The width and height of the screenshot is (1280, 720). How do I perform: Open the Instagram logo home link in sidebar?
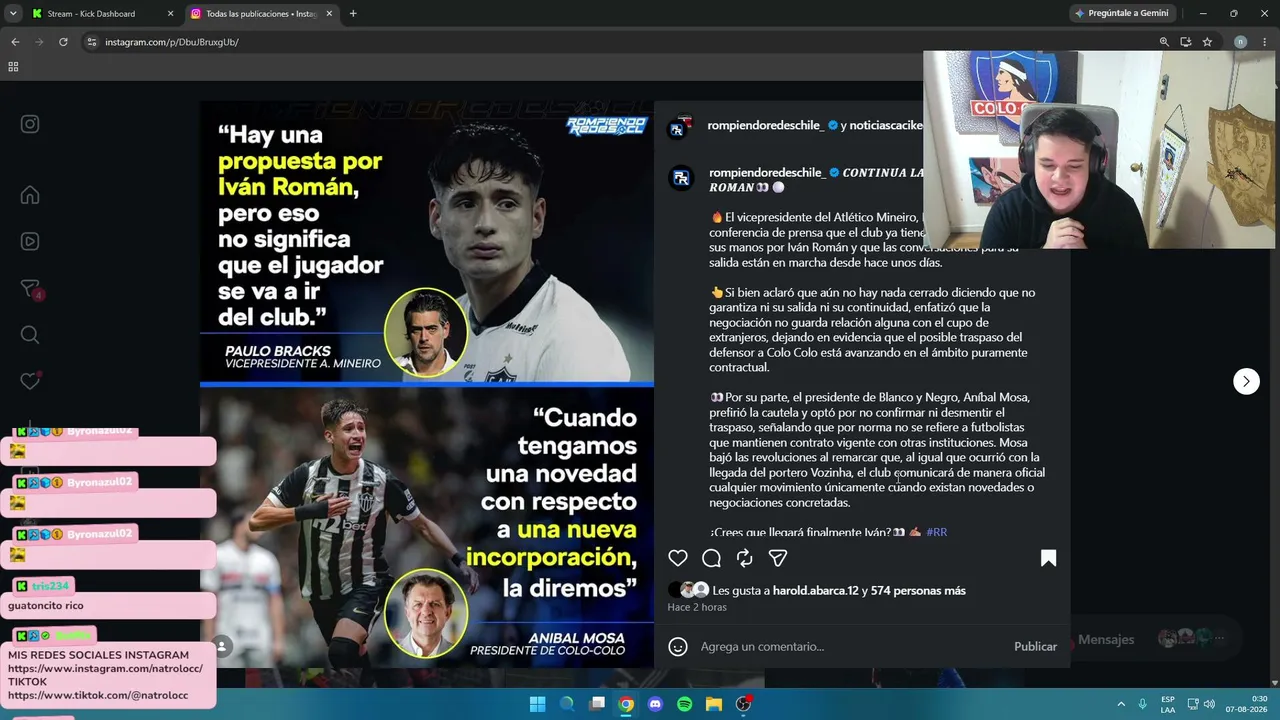pos(30,124)
